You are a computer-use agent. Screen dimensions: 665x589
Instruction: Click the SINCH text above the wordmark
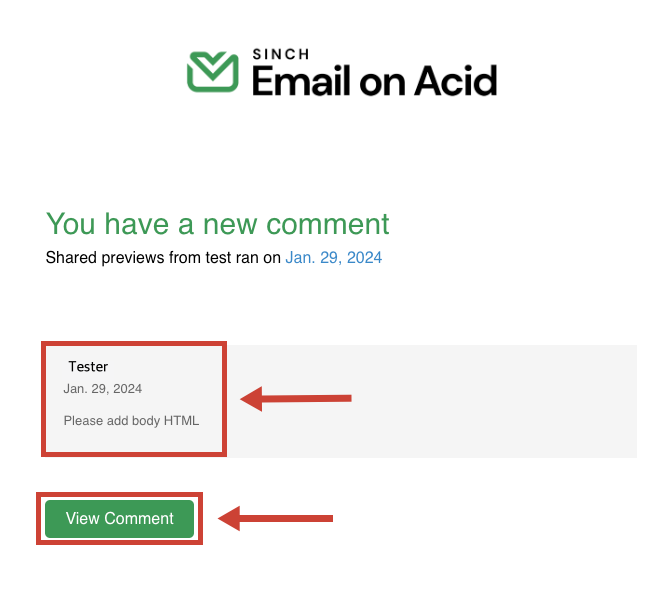pyautogui.click(x=281, y=54)
